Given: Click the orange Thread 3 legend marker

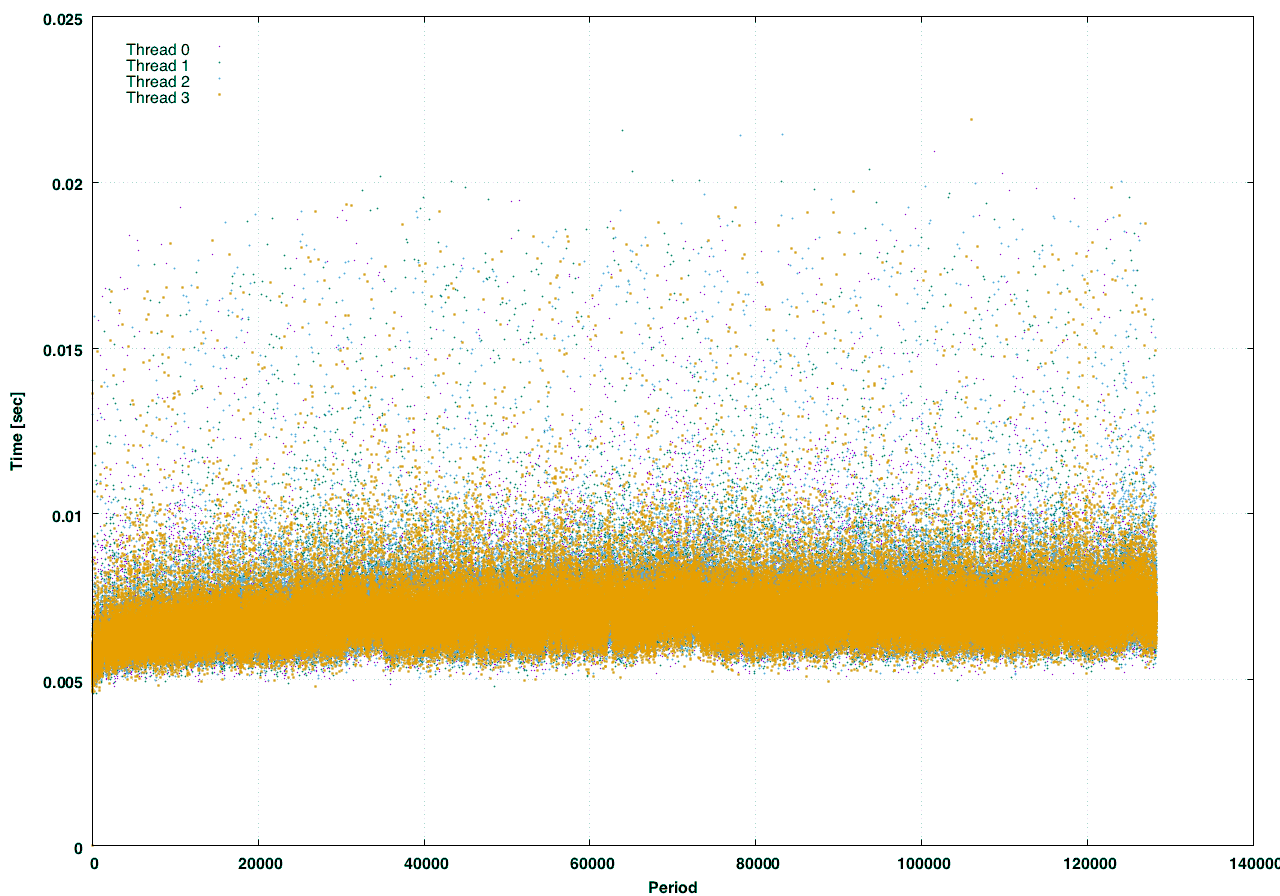Looking at the screenshot, I should pyautogui.click(x=218, y=96).
